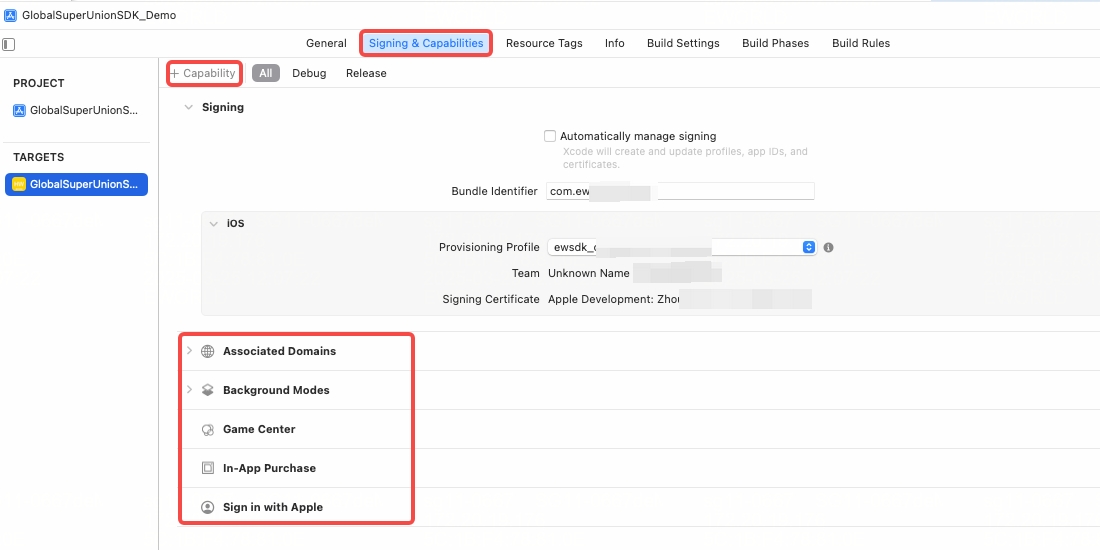Toggle the sidebar navigator panel icon
Viewport: 1100px width, 550px height.
coord(8,44)
